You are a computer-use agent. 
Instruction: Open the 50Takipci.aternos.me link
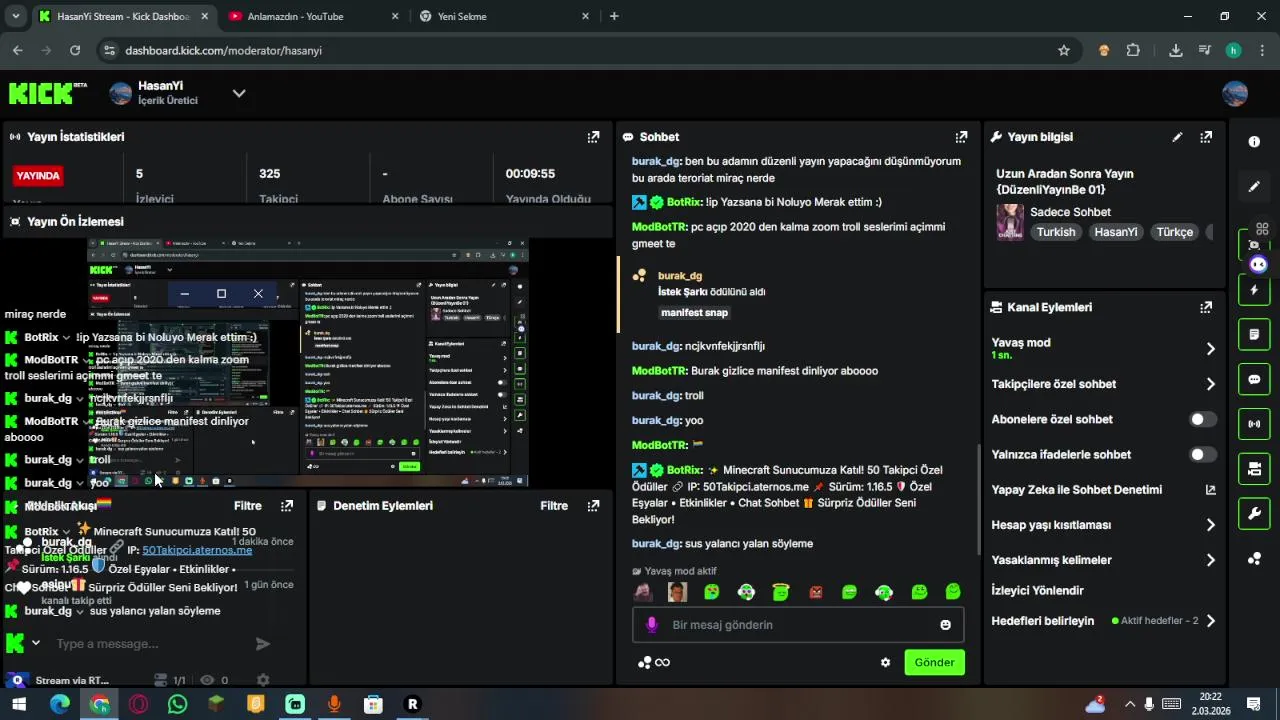coord(197,550)
